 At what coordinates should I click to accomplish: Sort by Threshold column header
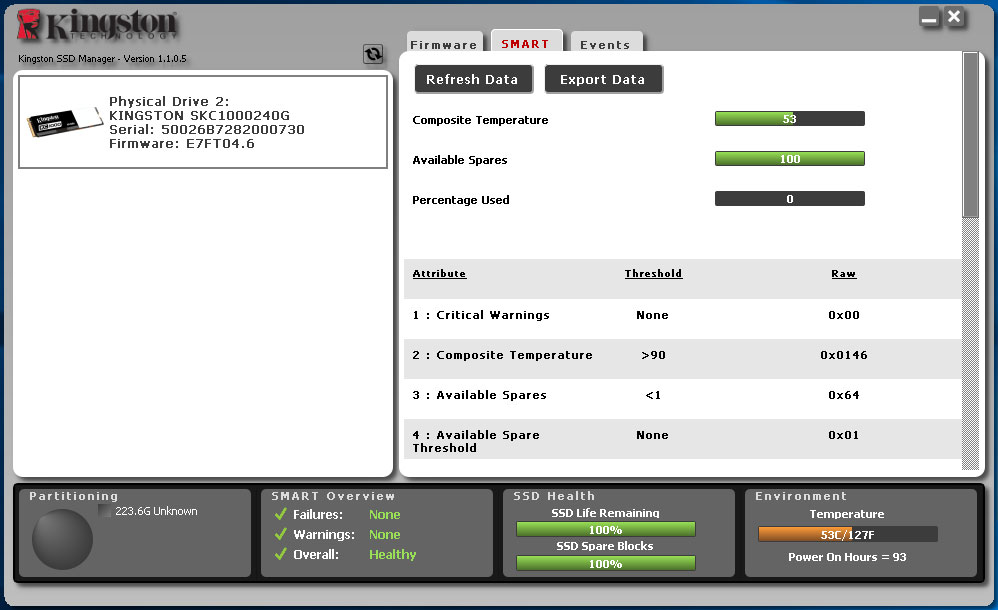(x=653, y=274)
